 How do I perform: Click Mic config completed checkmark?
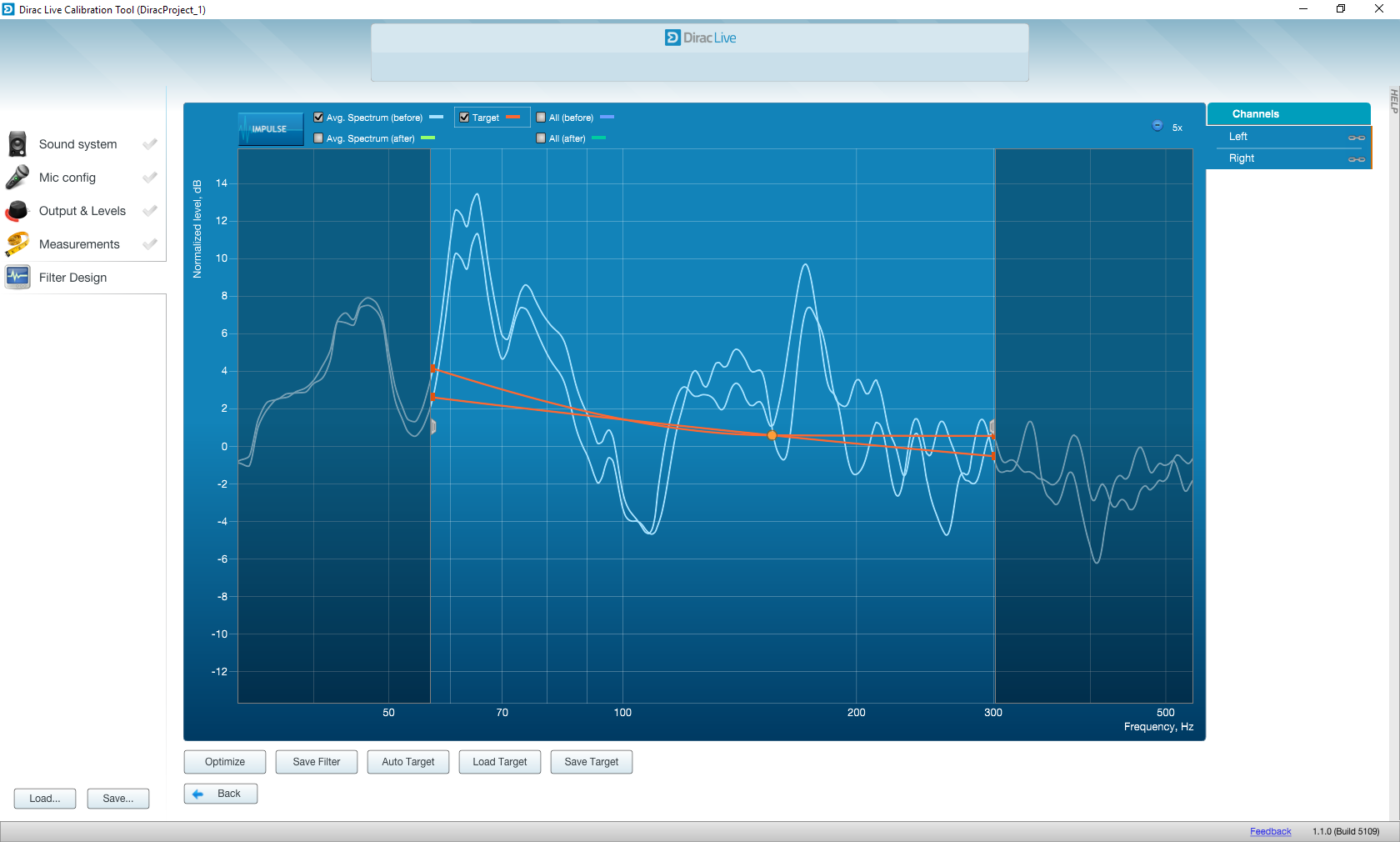pyautogui.click(x=150, y=177)
